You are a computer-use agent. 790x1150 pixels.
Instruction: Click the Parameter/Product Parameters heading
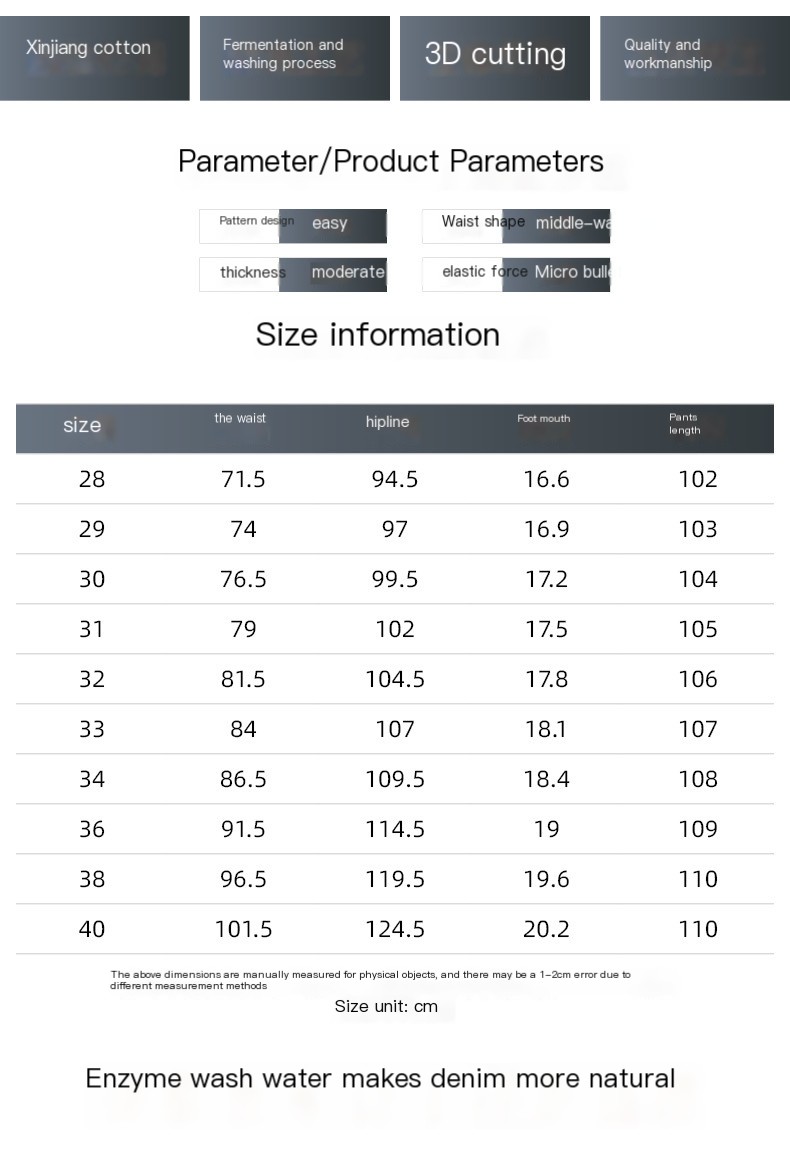[x=391, y=161]
